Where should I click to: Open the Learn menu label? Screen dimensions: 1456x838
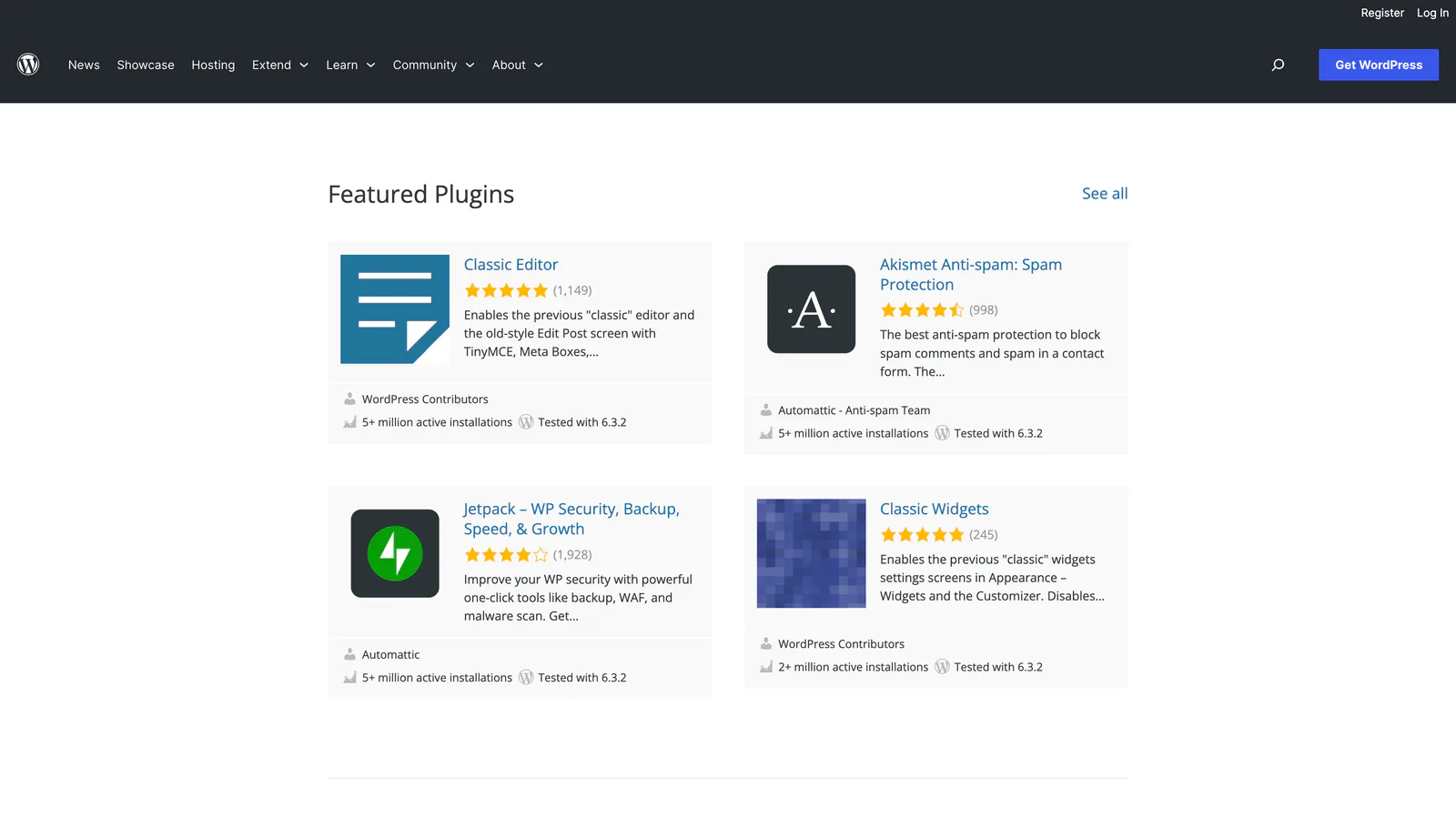(342, 65)
